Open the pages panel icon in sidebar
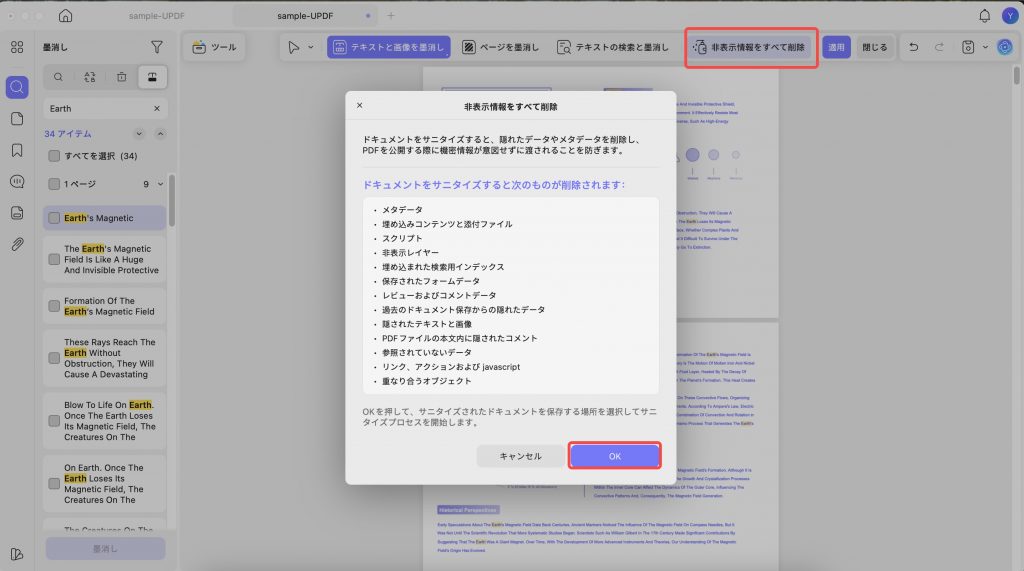1024x571 pixels. coord(17,118)
